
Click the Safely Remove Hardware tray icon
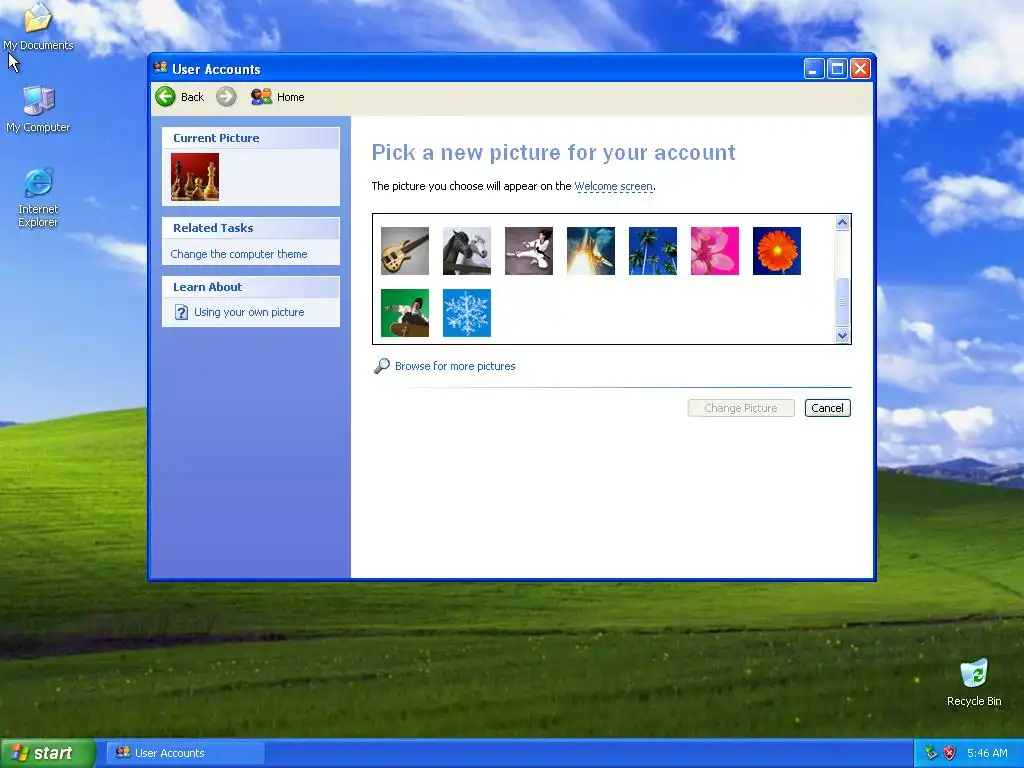tap(931, 753)
